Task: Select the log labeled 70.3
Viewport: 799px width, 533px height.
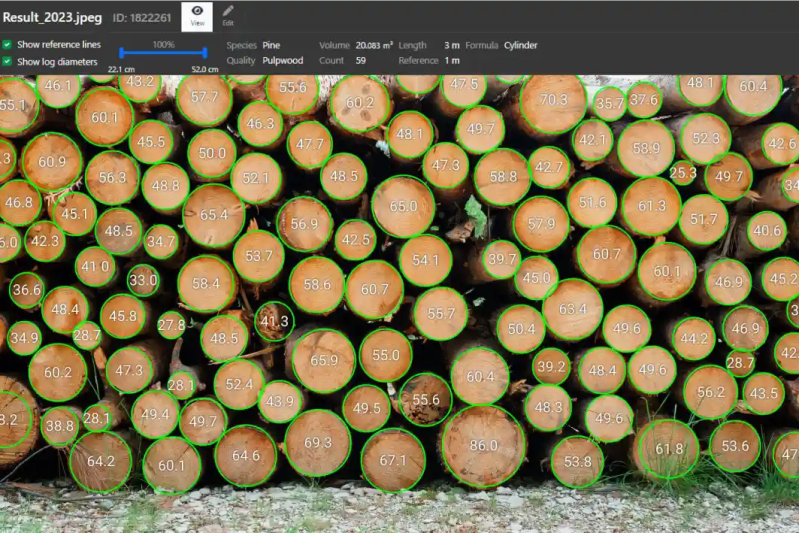Action: [x=553, y=100]
